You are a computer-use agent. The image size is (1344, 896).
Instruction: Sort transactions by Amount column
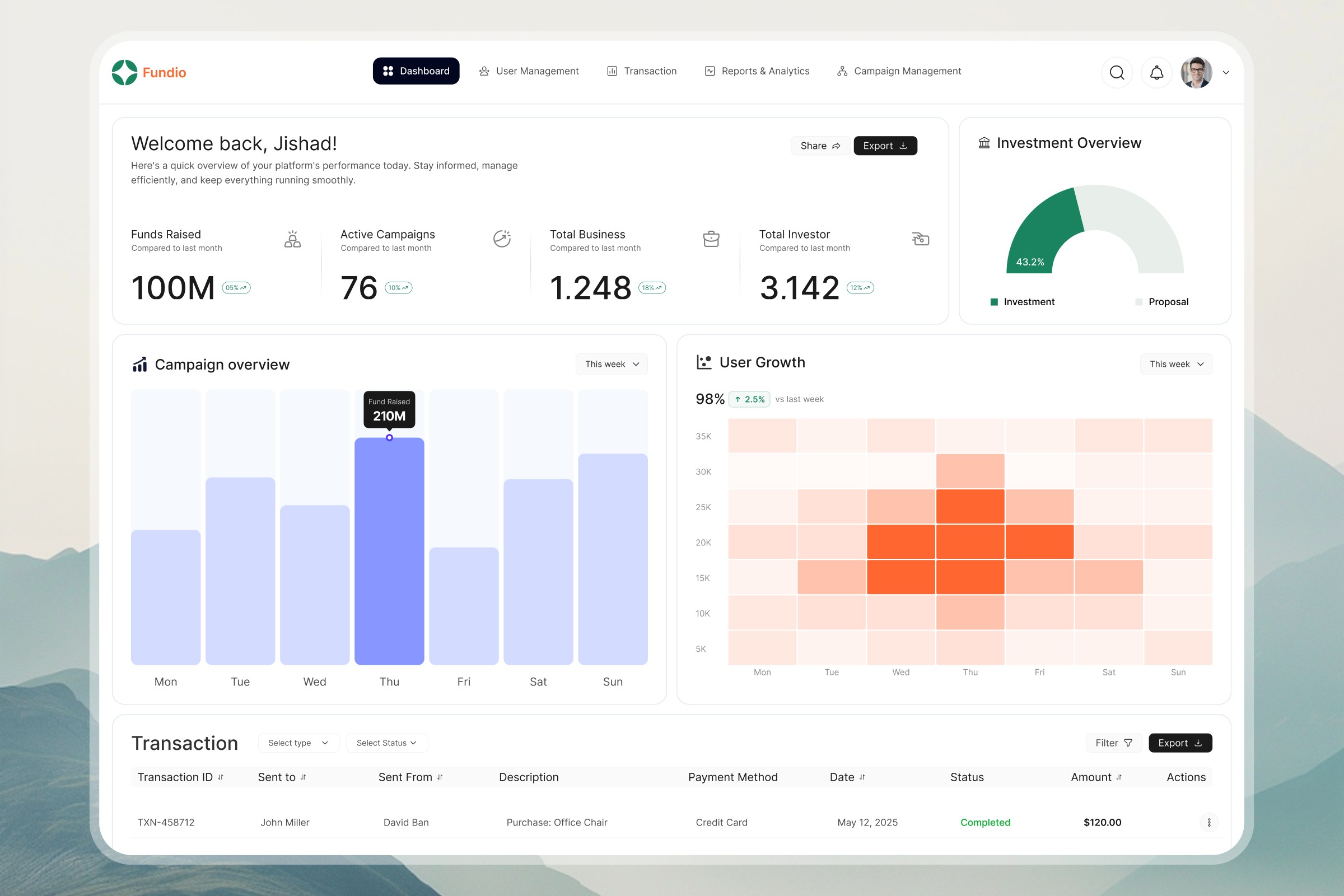[x=1119, y=777]
